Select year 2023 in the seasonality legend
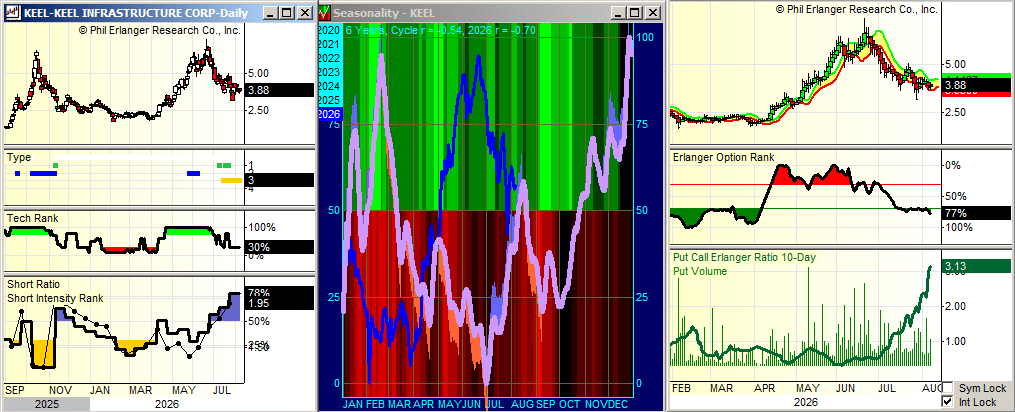 pyautogui.click(x=330, y=72)
